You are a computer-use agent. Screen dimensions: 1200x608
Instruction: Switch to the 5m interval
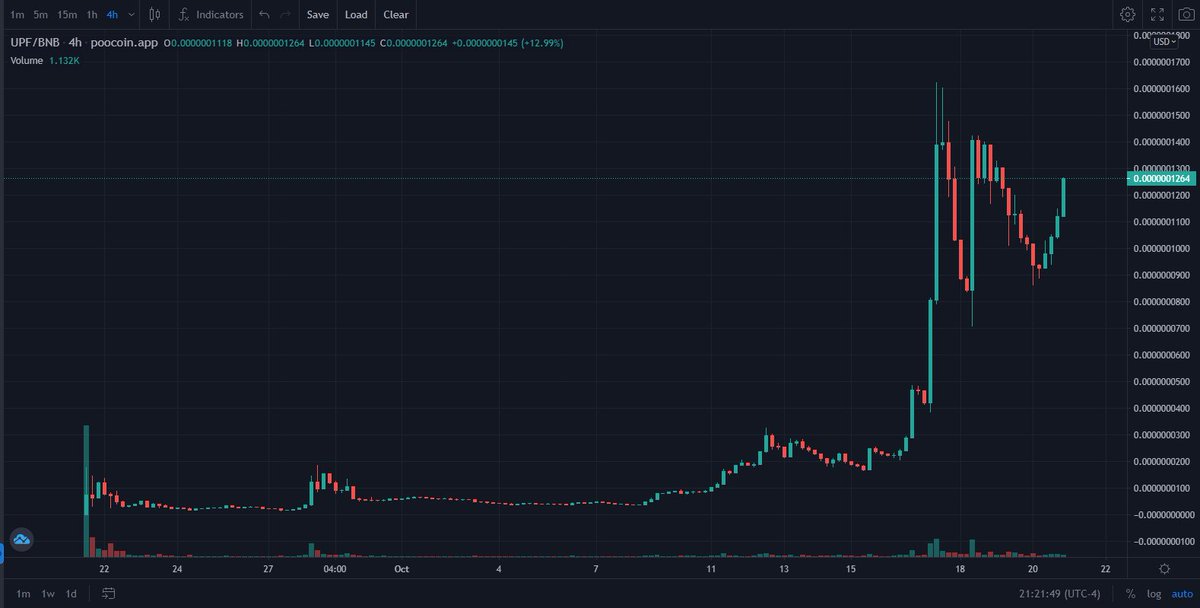pos(40,15)
